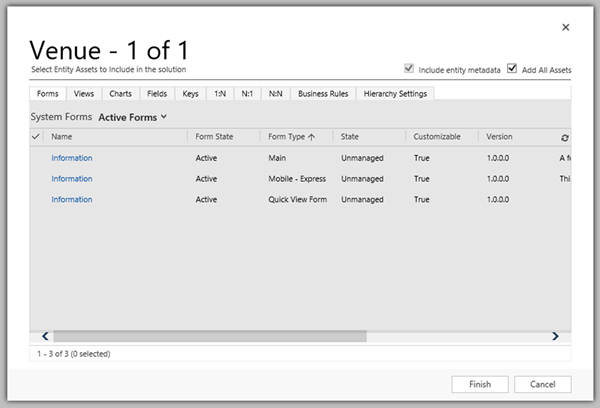Sort by the Name column header

(x=62, y=136)
